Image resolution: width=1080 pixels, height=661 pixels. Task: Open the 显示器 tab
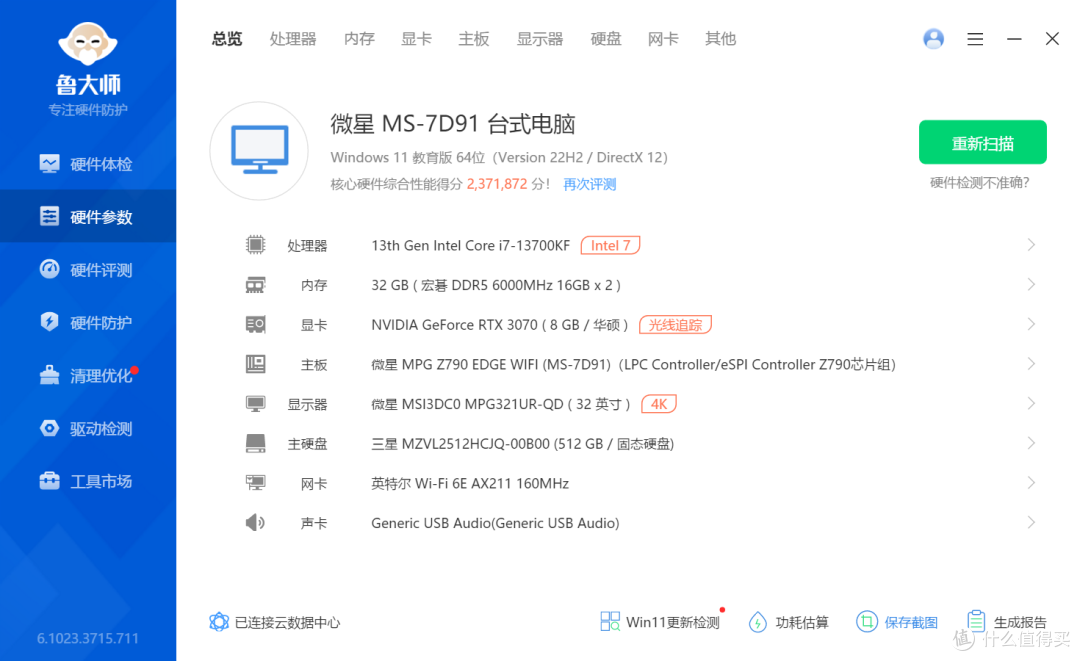point(540,38)
